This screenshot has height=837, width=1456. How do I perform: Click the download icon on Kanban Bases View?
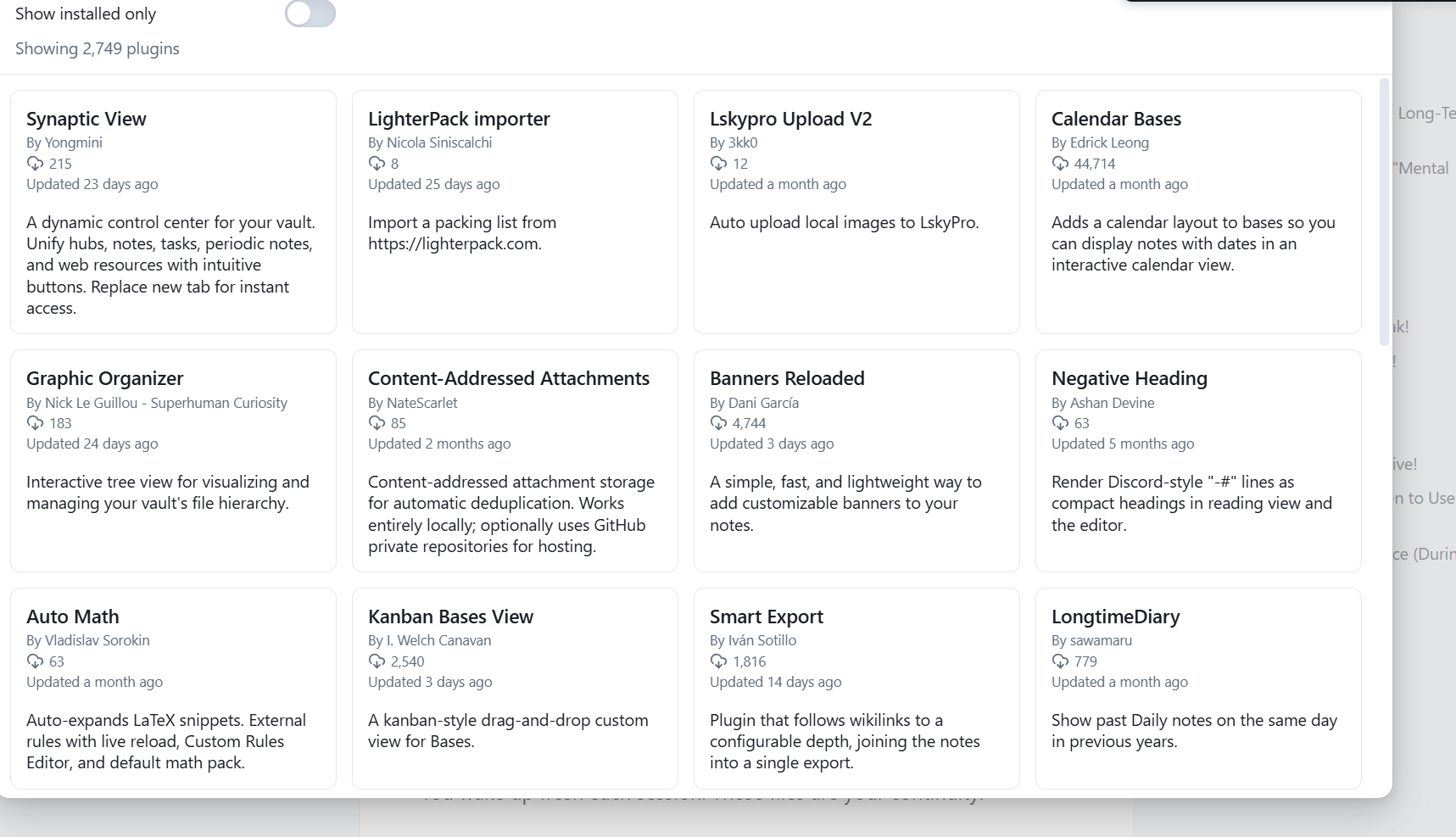(x=377, y=661)
